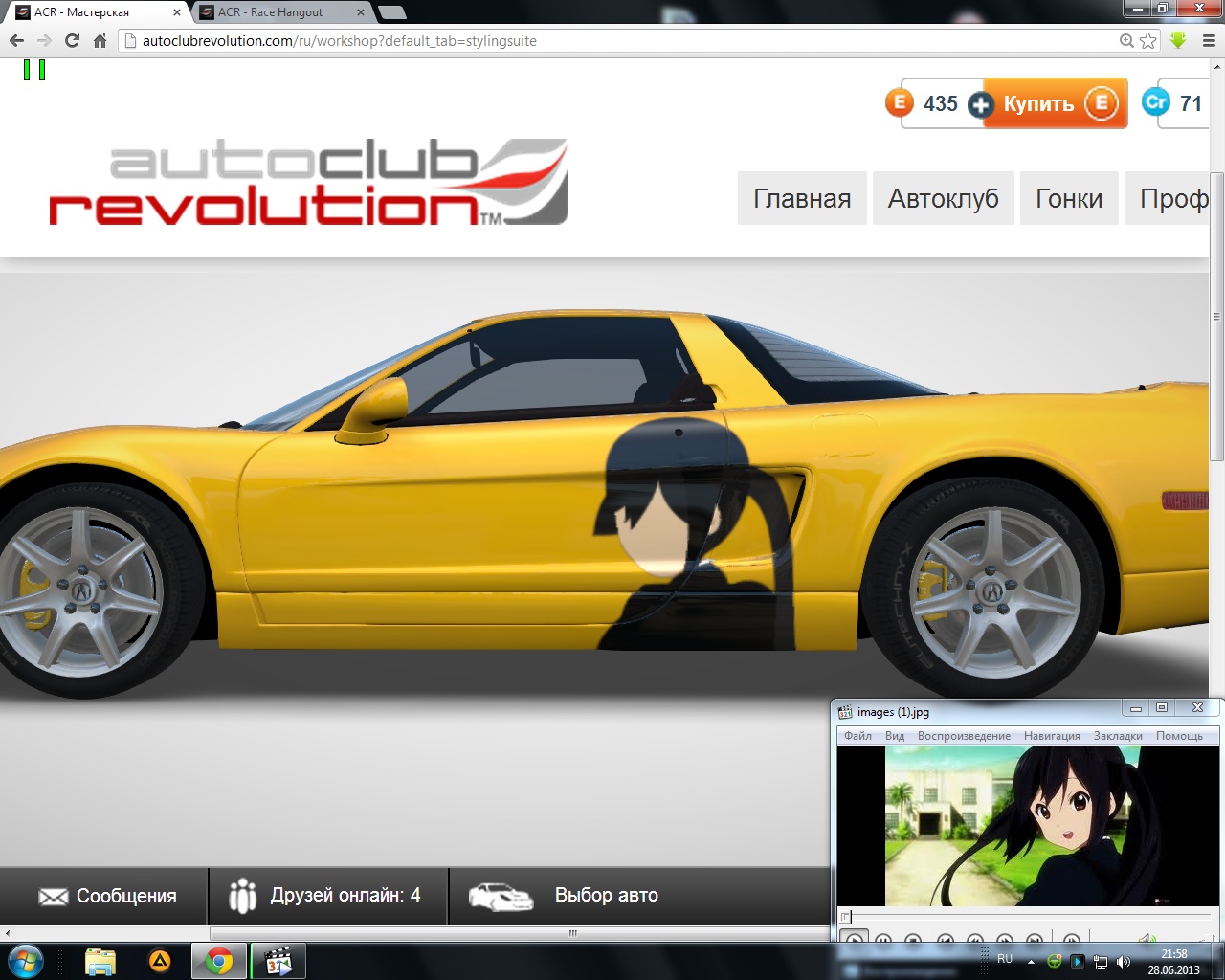Click the green pause bars indicator
This screenshot has height=980, width=1225.
(34, 70)
